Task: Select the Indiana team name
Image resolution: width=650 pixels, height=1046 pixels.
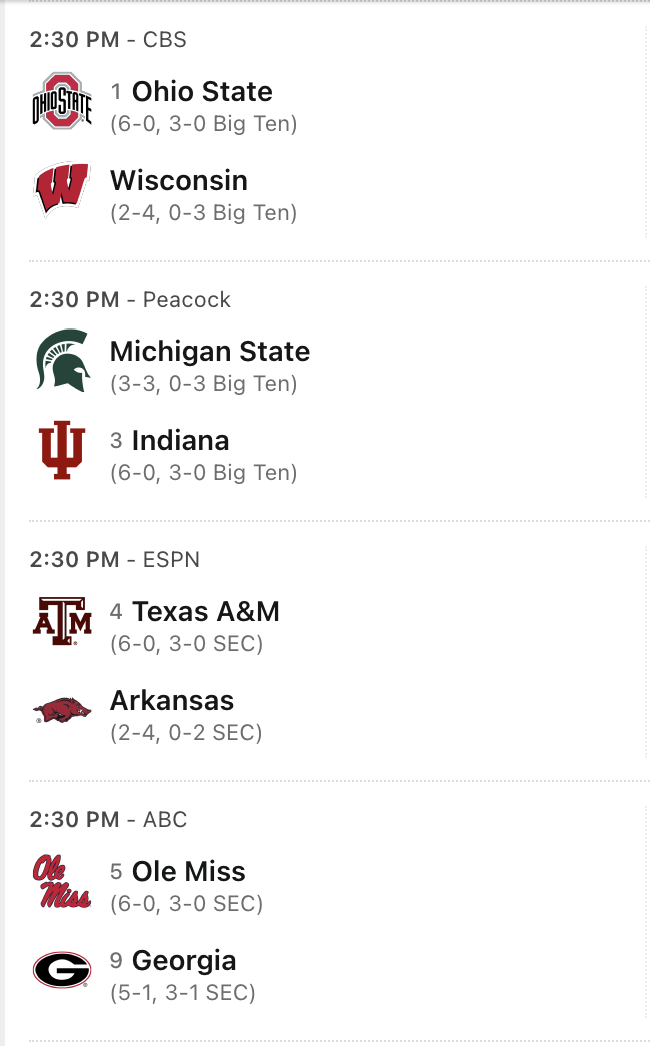Action: [x=180, y=441]
